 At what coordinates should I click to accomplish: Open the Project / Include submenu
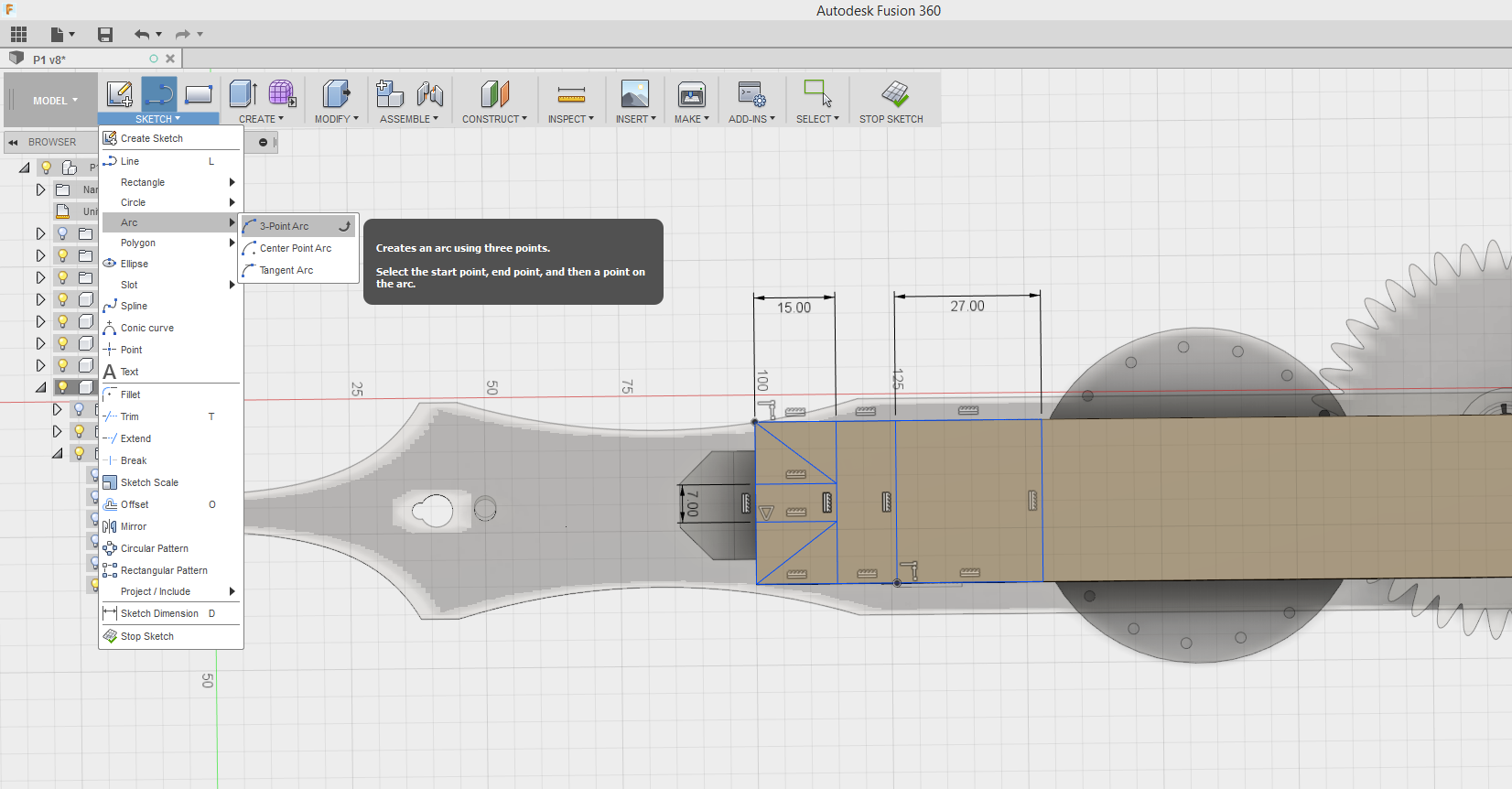pos(171,591)
